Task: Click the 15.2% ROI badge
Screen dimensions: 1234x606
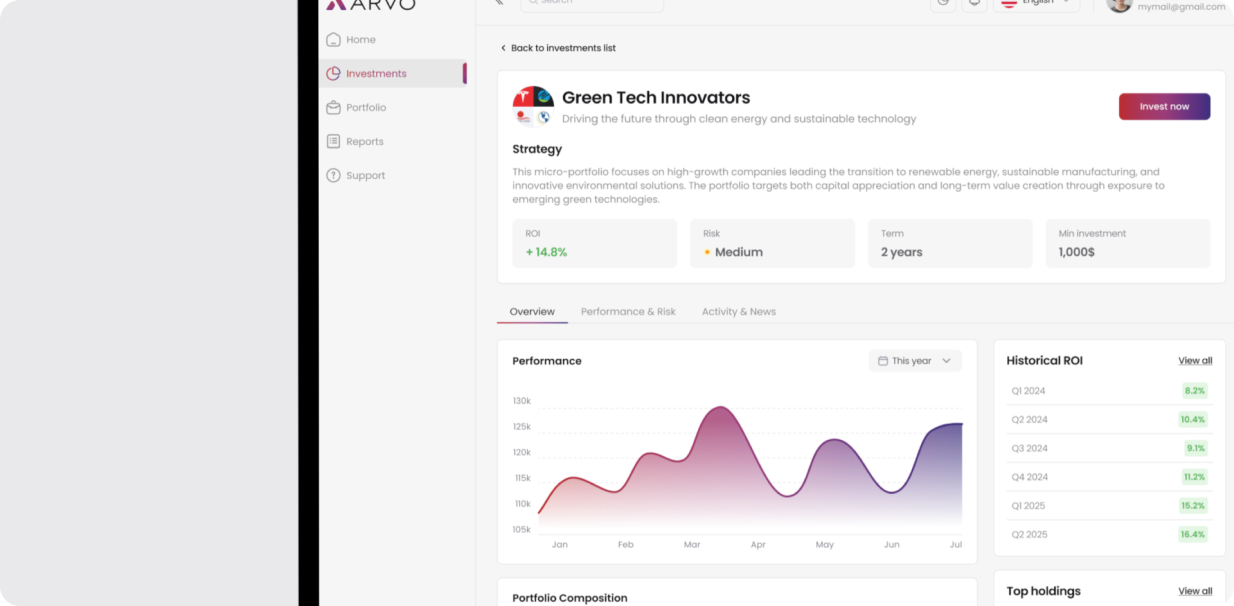Action: pos(1193,506)
